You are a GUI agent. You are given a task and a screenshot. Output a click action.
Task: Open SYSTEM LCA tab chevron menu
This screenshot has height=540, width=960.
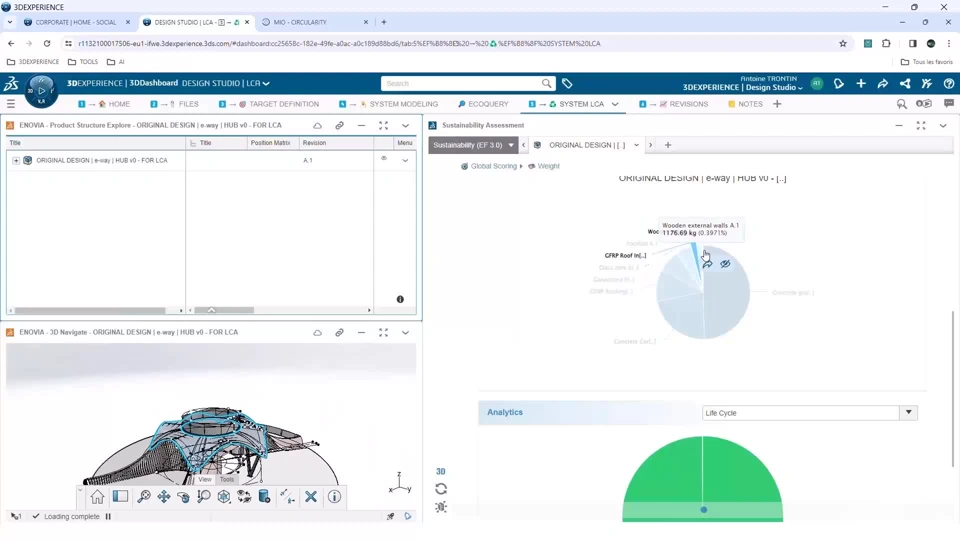(615, 104)
